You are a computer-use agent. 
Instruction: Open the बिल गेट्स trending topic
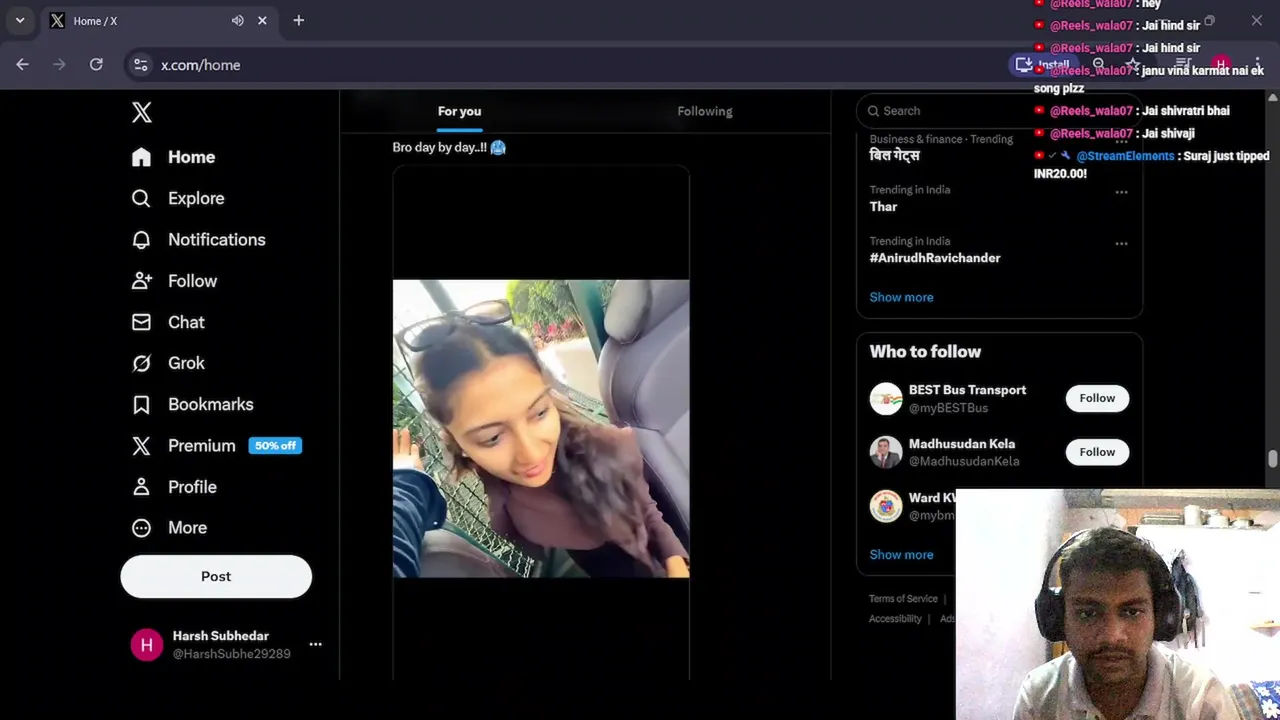click(894, 156)
